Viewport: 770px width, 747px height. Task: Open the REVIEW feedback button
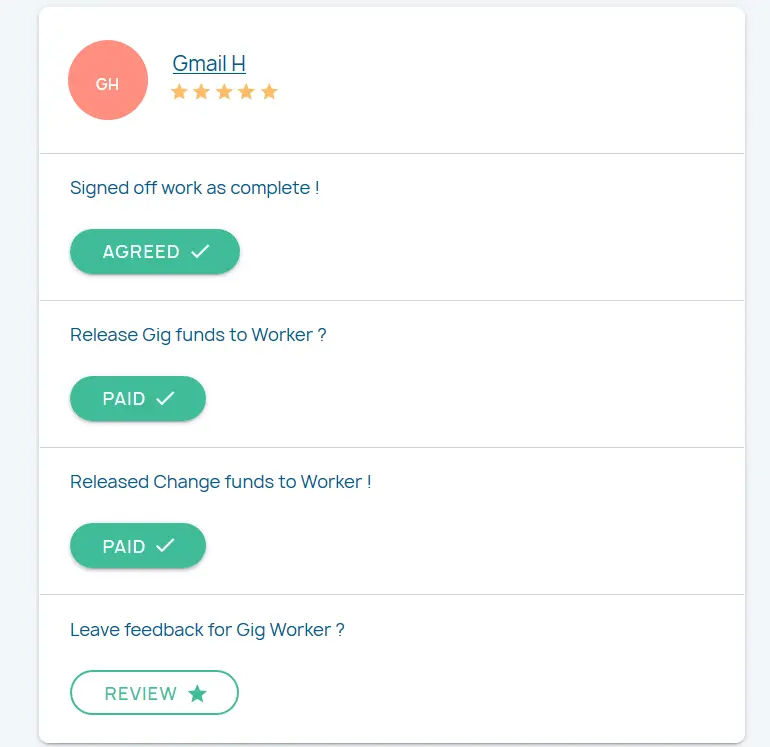pyautogui.click(x=154, y=693)
